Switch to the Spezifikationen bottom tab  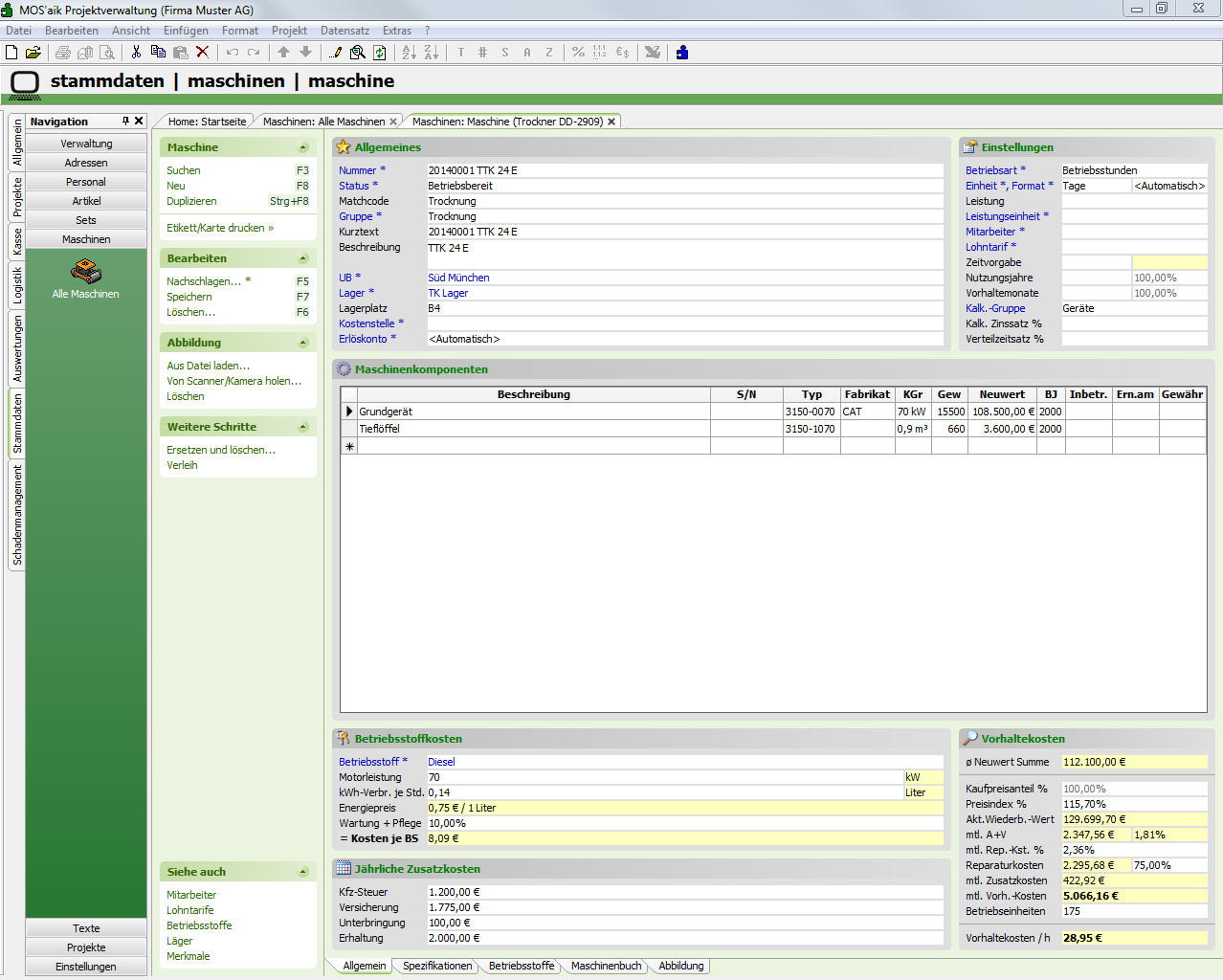pos(437,966)
